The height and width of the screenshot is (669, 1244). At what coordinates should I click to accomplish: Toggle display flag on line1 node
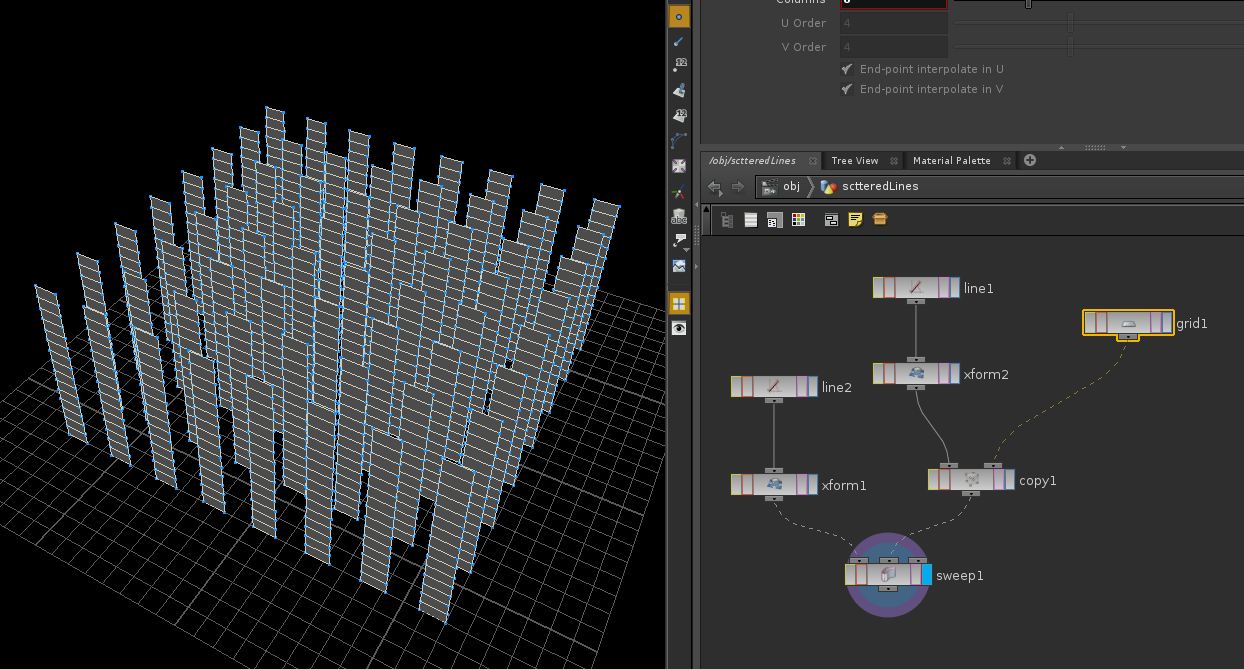[954, 288]
